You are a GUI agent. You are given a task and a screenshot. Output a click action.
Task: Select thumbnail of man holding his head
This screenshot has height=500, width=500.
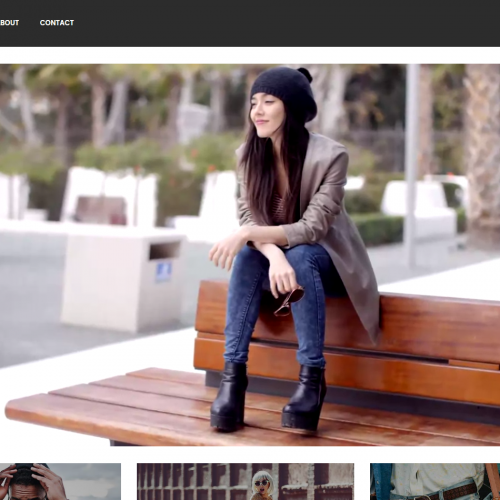coord(60,482)
